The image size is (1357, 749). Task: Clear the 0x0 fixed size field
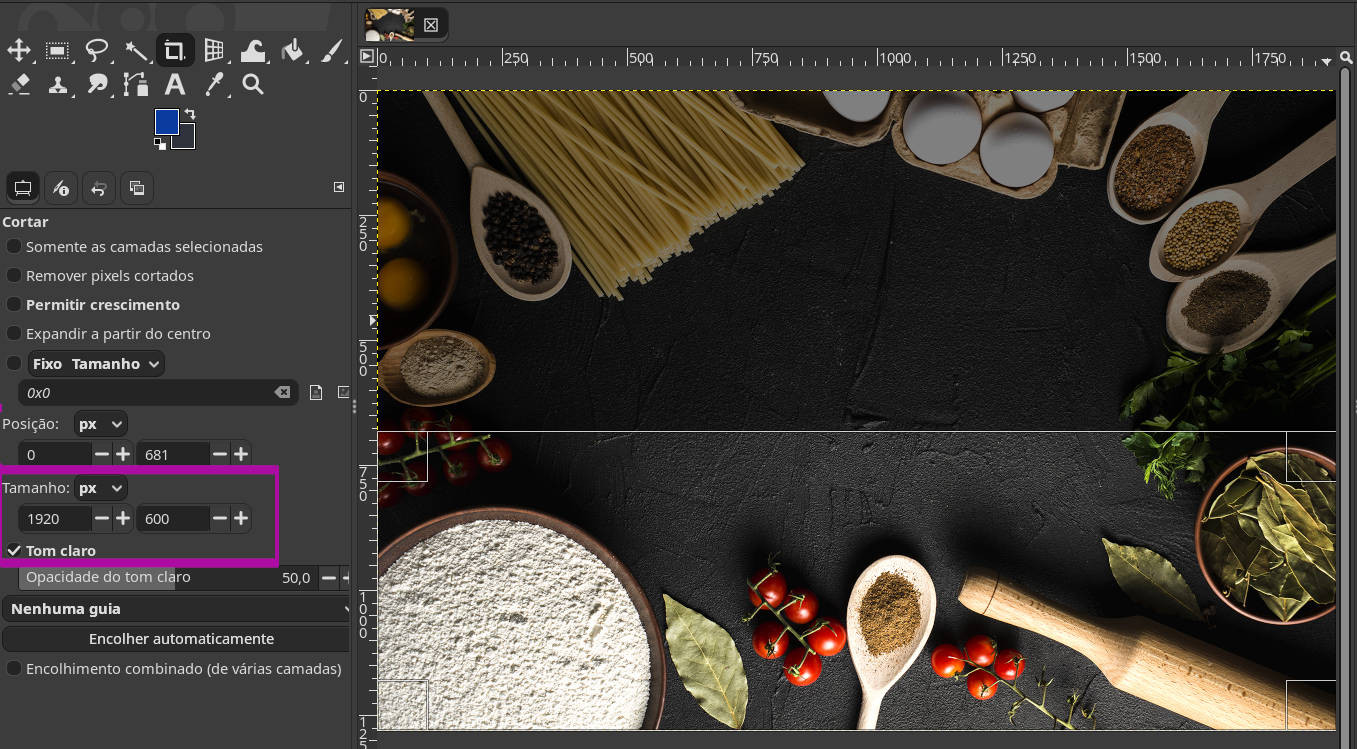tap(283, 393)
